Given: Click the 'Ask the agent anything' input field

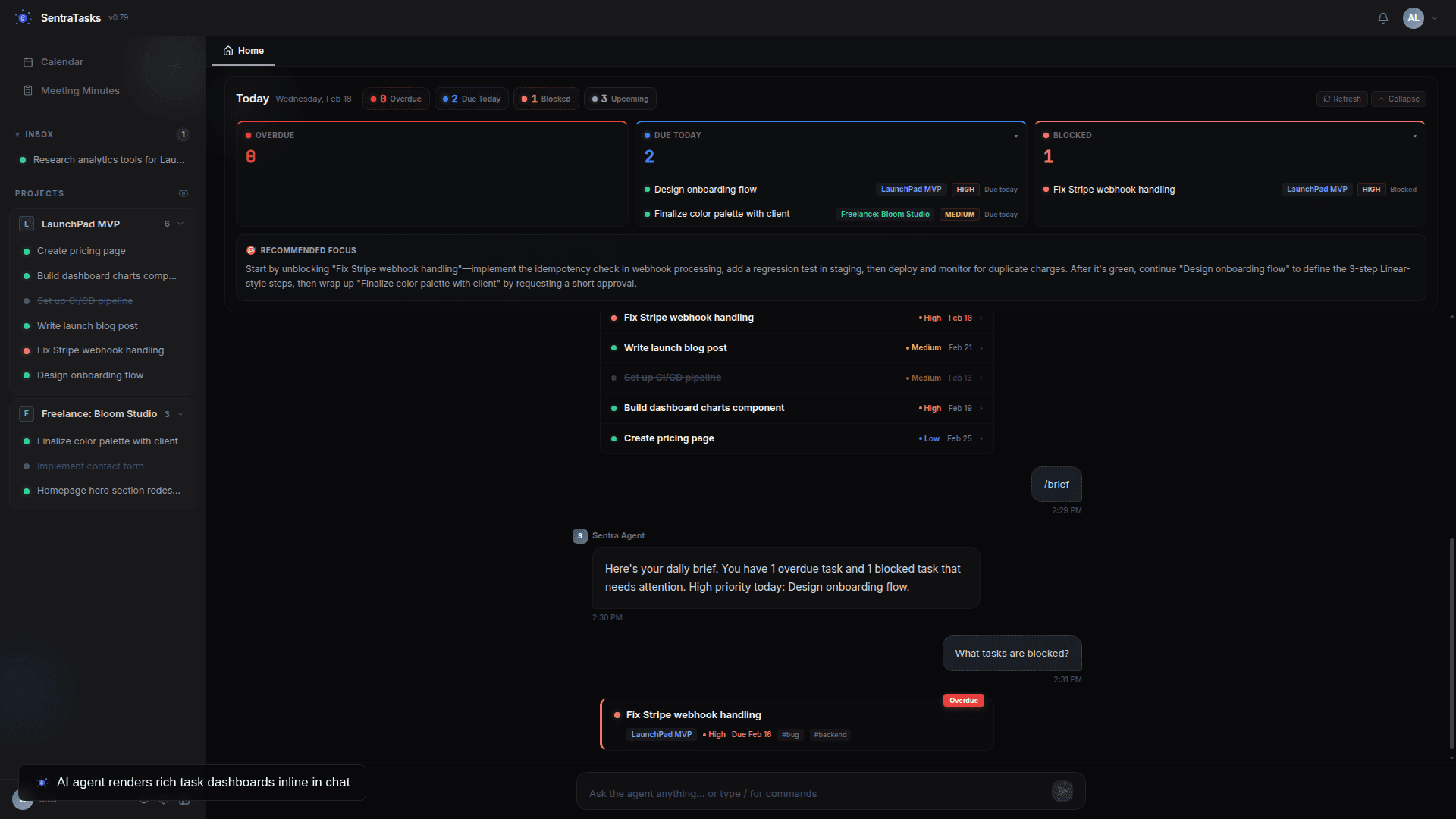Looking at the screenshot, I should [x=796, y=793].
